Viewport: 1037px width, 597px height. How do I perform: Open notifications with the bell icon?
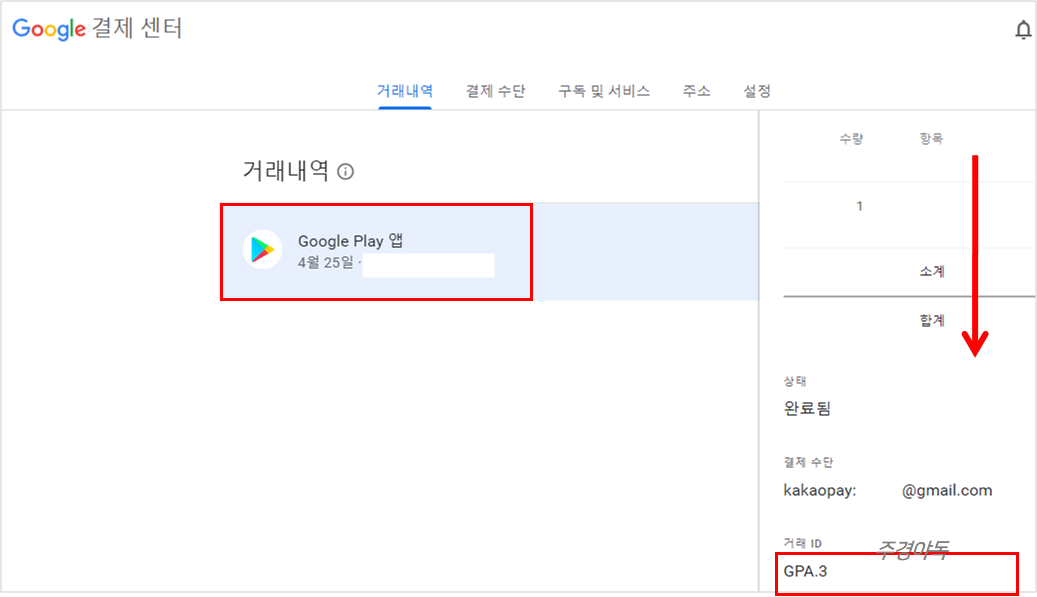point(1023,30)
